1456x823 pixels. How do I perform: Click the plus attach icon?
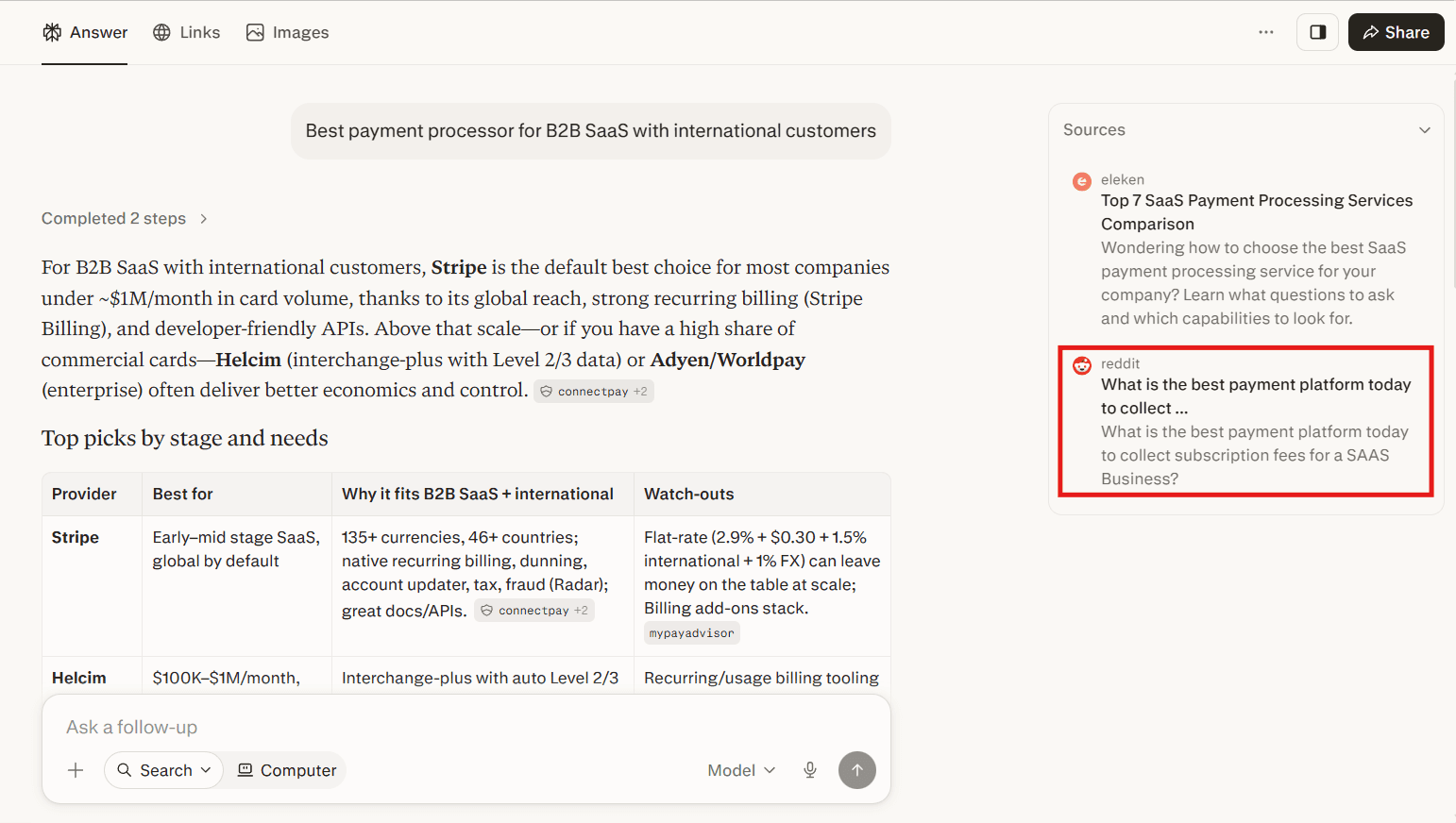coord(76,770)
